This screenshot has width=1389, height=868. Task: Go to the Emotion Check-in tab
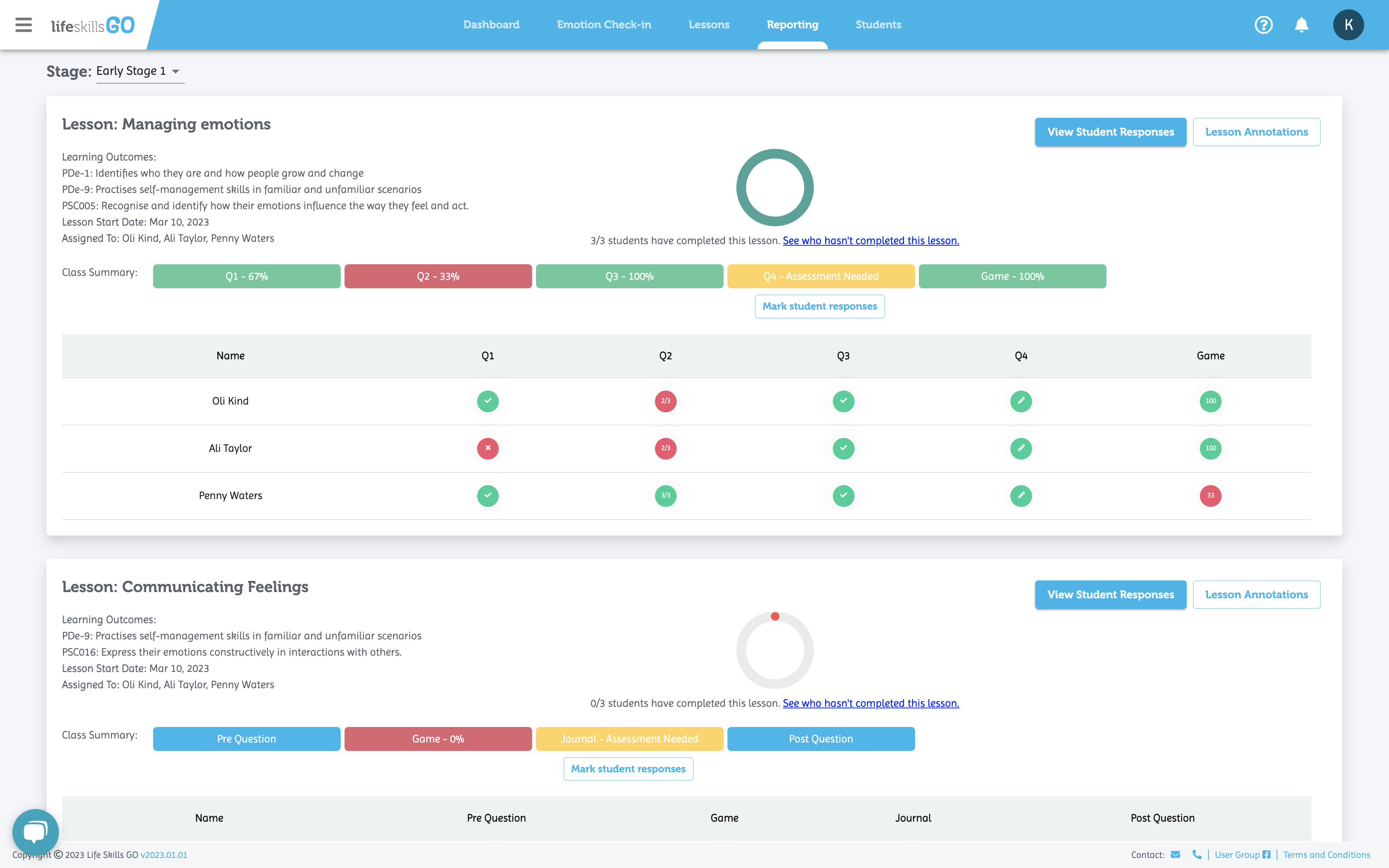[604, 25]
